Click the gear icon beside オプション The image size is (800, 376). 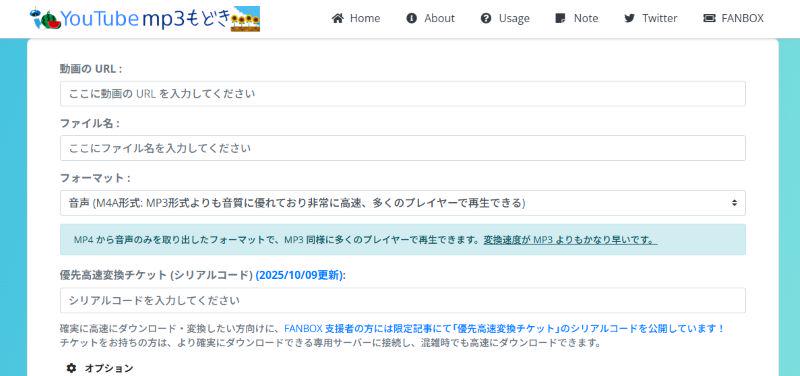click(71, 368)
